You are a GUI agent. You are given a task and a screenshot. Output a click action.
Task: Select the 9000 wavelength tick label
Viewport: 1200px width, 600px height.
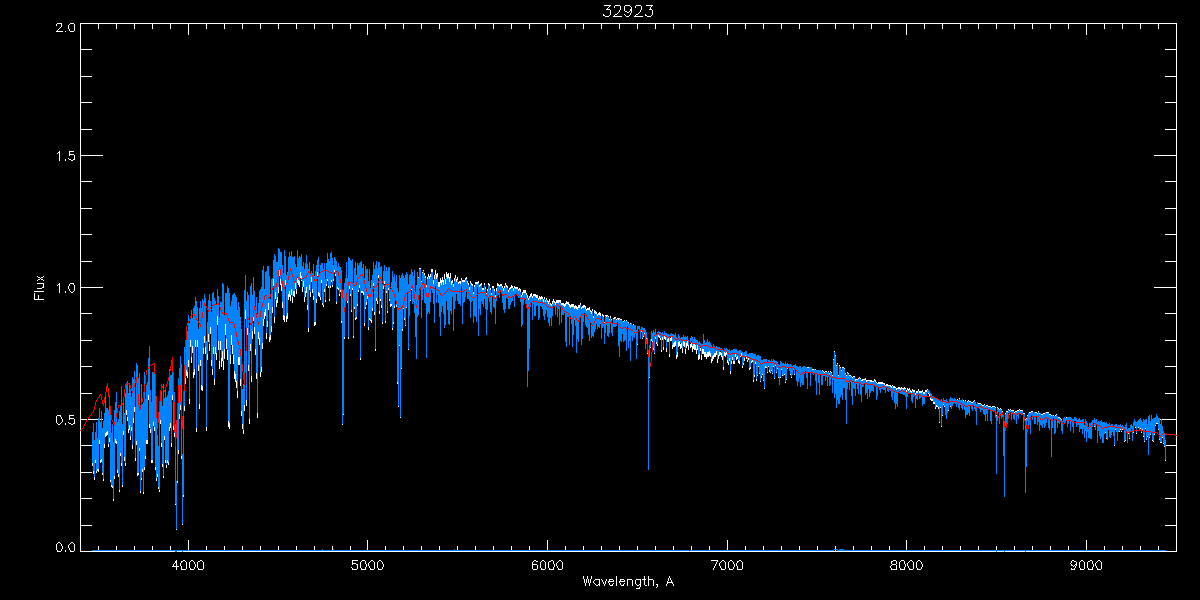(x=1087, y=564)
